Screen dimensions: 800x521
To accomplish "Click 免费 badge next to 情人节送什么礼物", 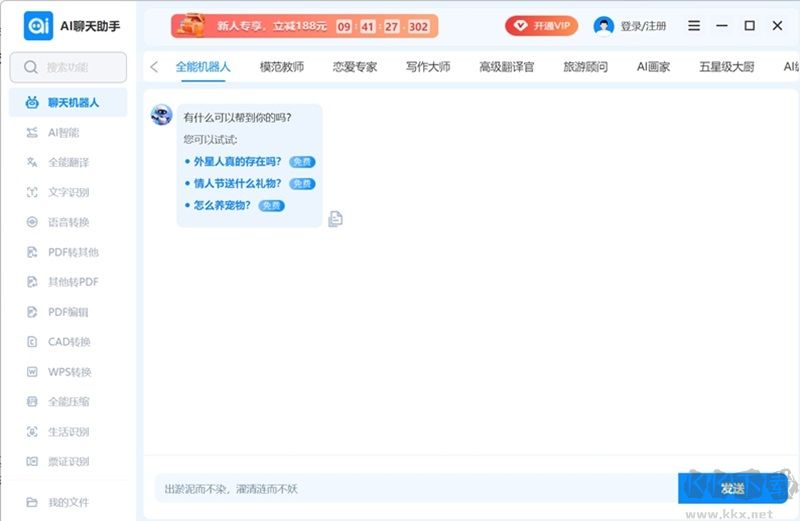I will tap(302, 184).
